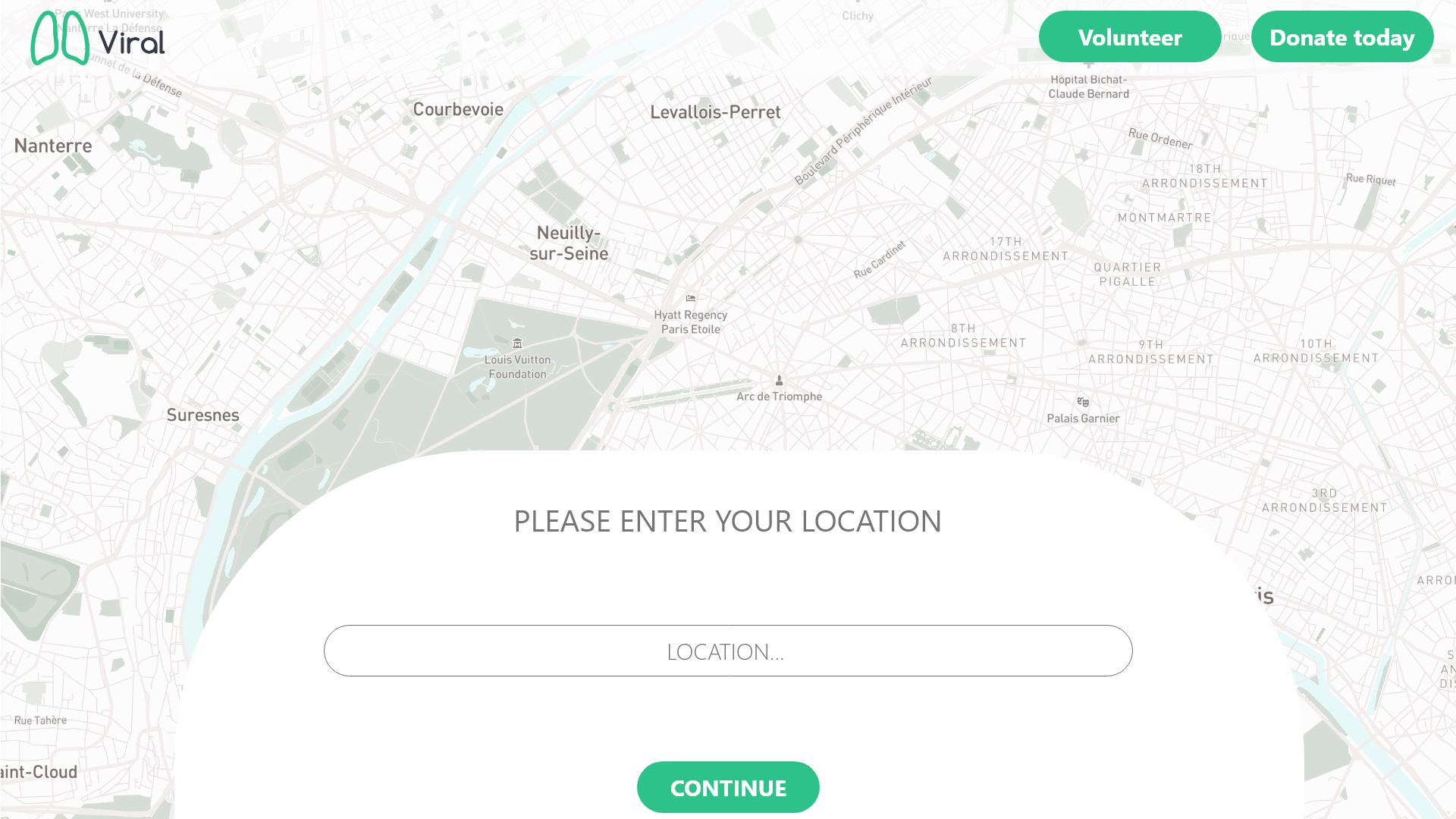This screenshot has width=1456, height=819.
Task: Click the Hyatt Regency hotel bed icon
Action: click(x=690, y=299)
